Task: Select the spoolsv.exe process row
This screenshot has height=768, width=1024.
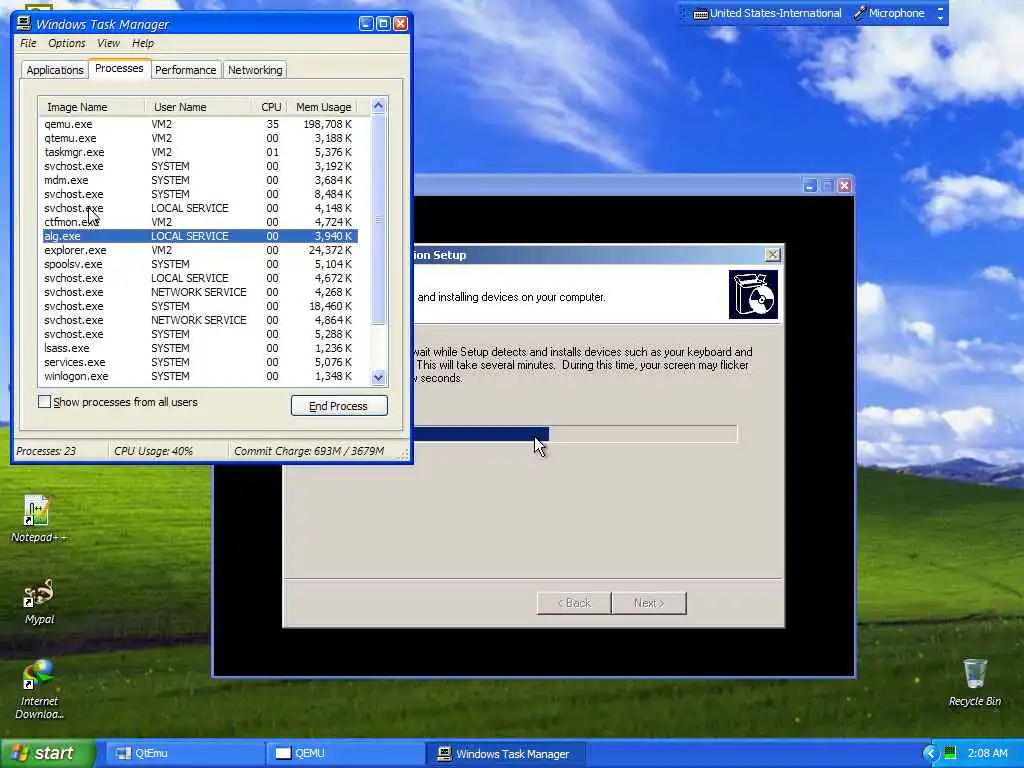Action: (x=199, y=264)
